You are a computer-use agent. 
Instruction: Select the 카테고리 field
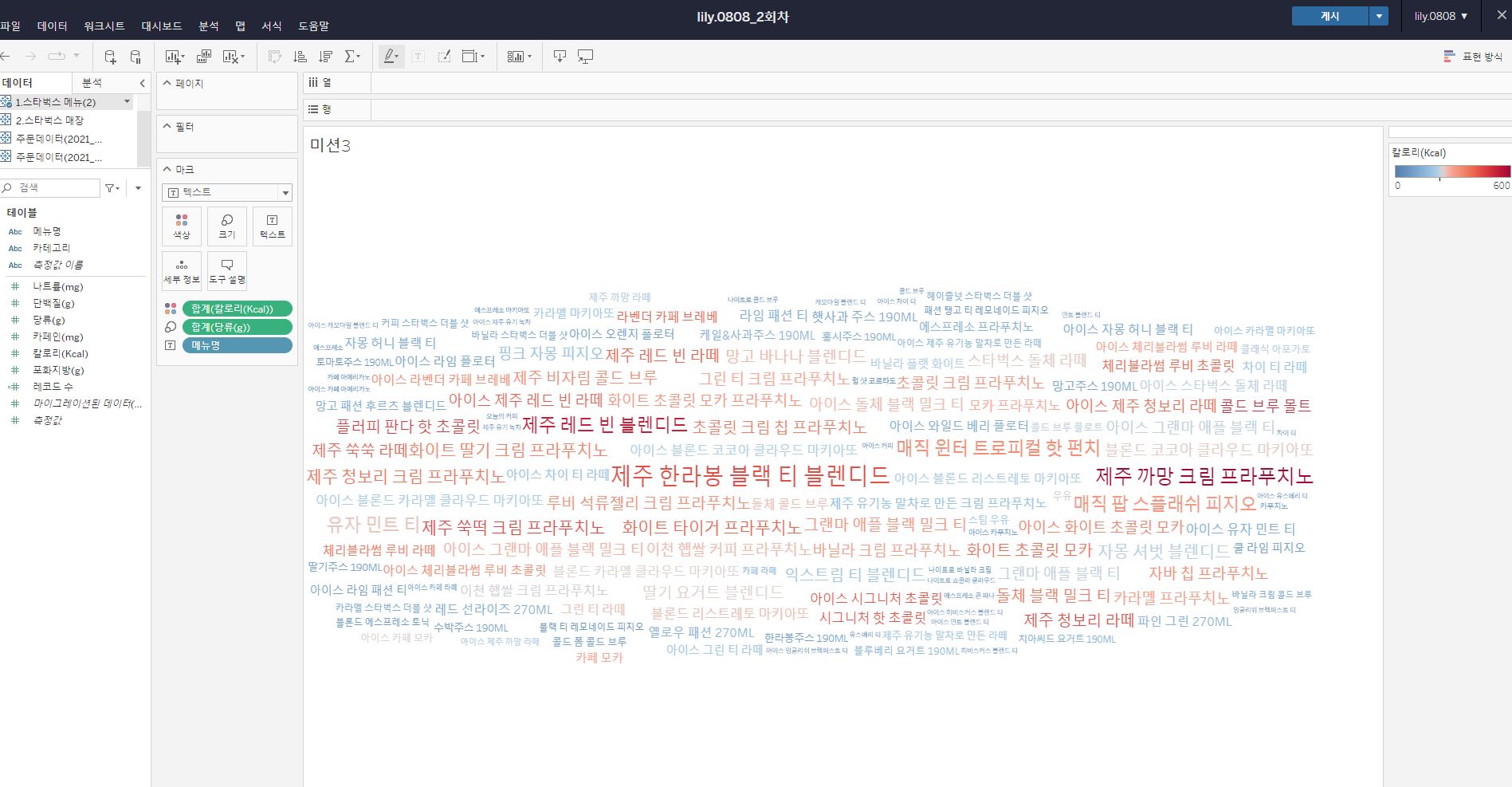click(x=52, y=248)
